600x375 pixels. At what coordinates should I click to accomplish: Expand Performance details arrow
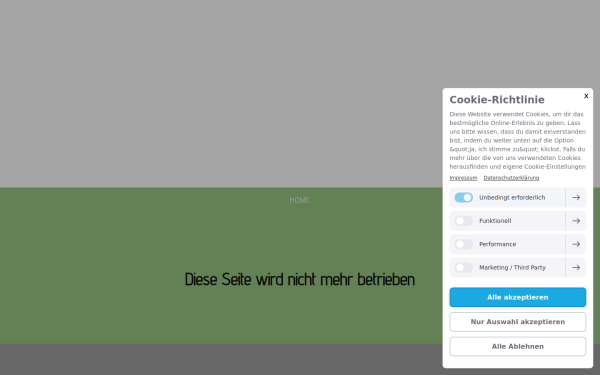pyautogui.click(x=576, y=244)
